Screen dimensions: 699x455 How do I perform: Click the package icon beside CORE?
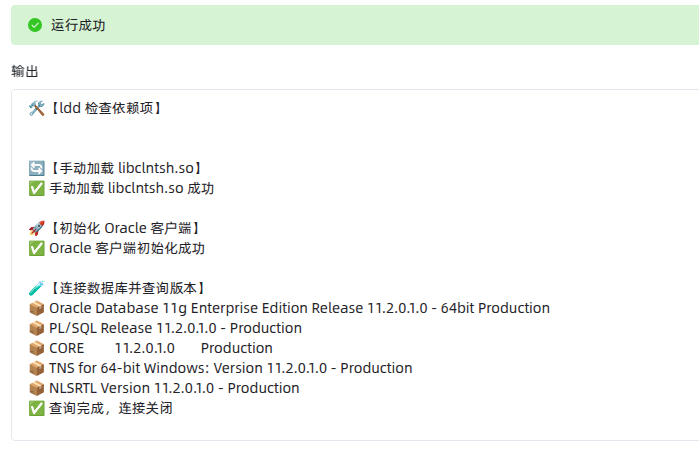click(x=37, y=348)
